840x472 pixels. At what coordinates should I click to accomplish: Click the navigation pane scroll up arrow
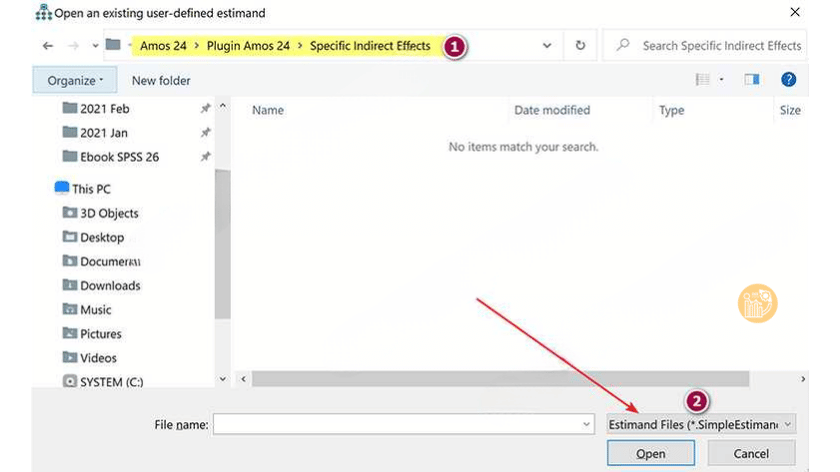[223, 107]
